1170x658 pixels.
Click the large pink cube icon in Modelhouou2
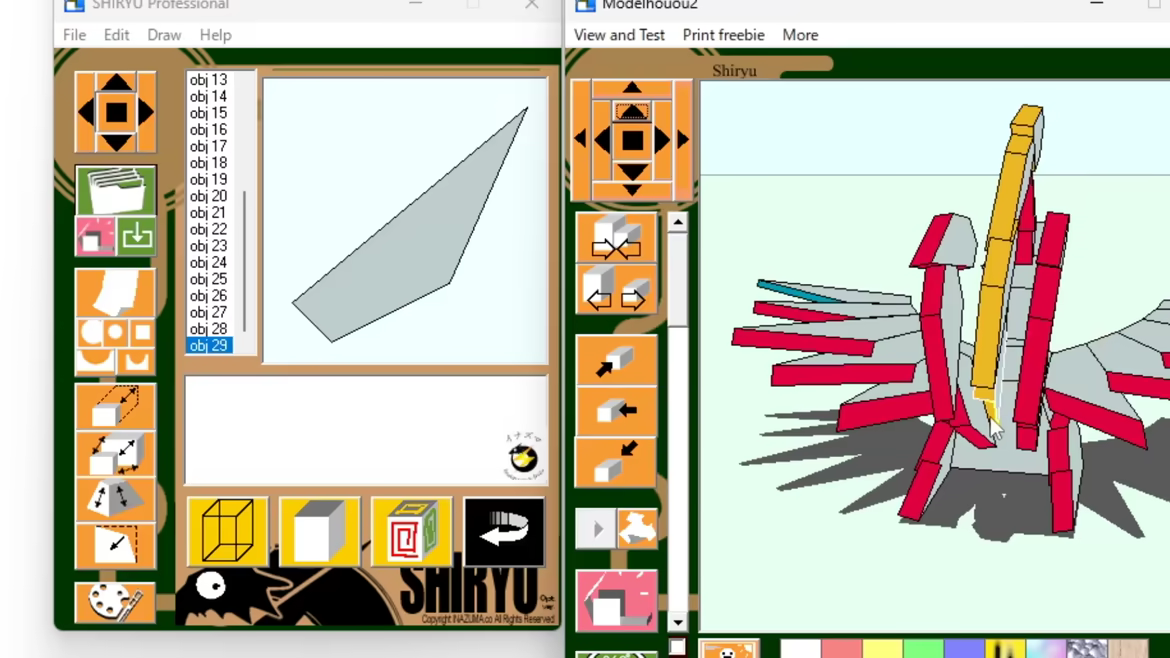[x=616, y=601]
